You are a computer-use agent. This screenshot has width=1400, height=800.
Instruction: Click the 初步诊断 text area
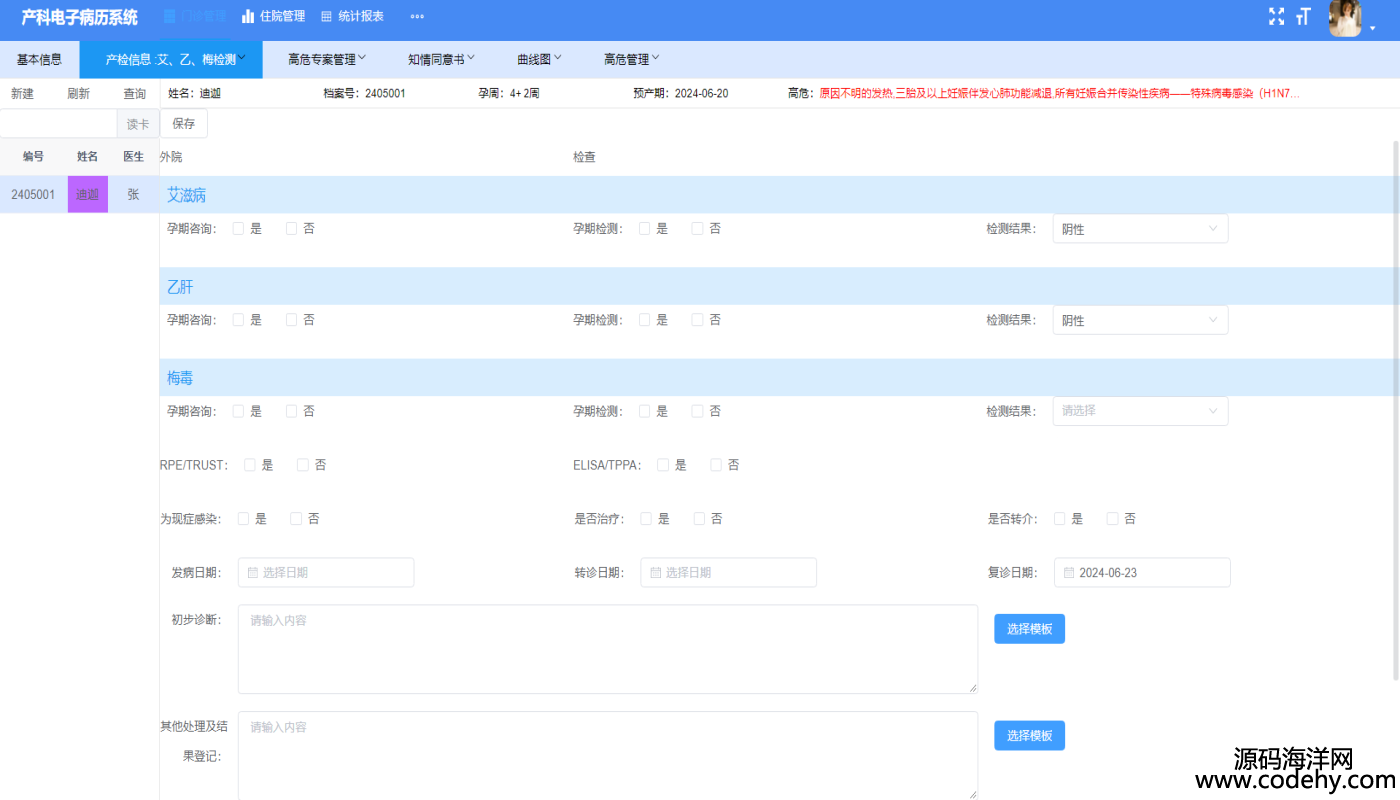point(608,649)
